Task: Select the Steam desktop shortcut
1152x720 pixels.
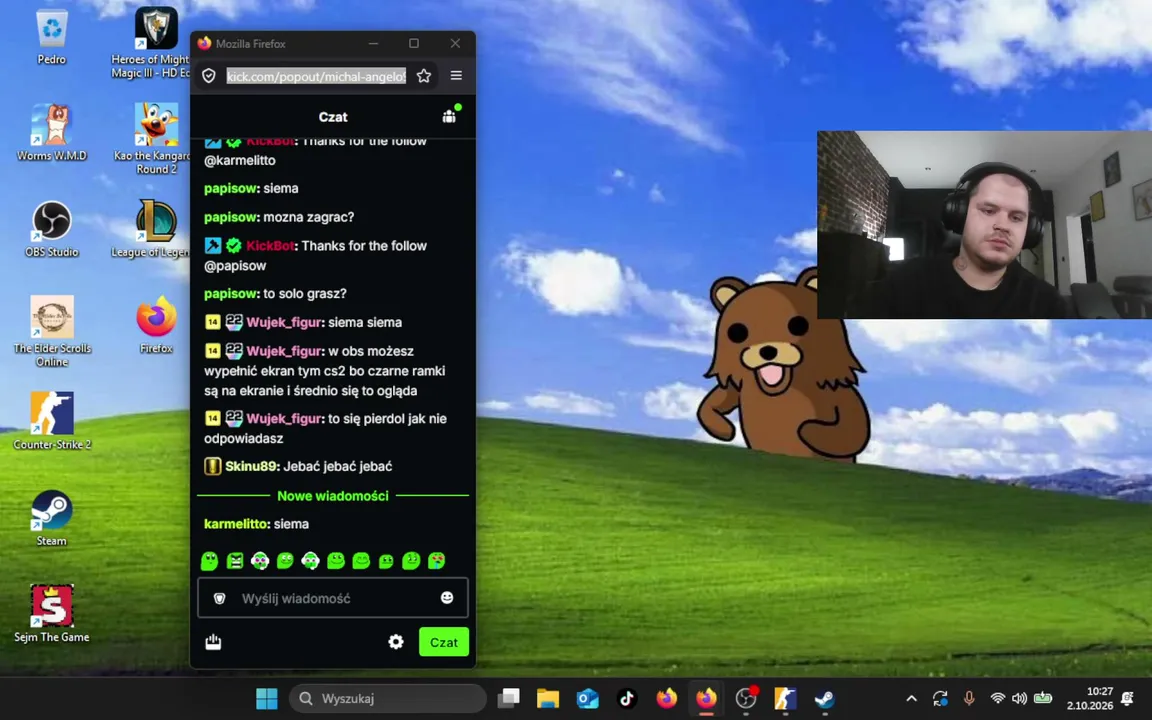Action: [x=51, y=518]
